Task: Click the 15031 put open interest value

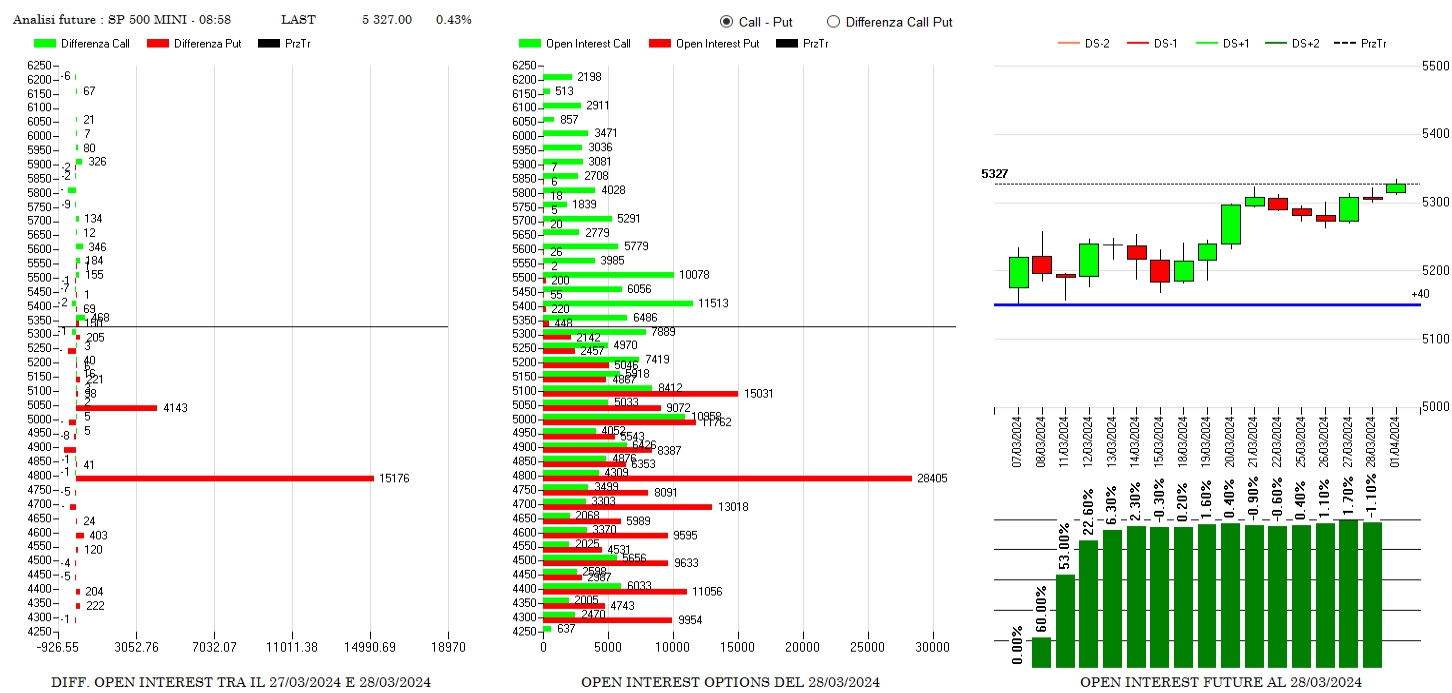Action: pos(758,393)
